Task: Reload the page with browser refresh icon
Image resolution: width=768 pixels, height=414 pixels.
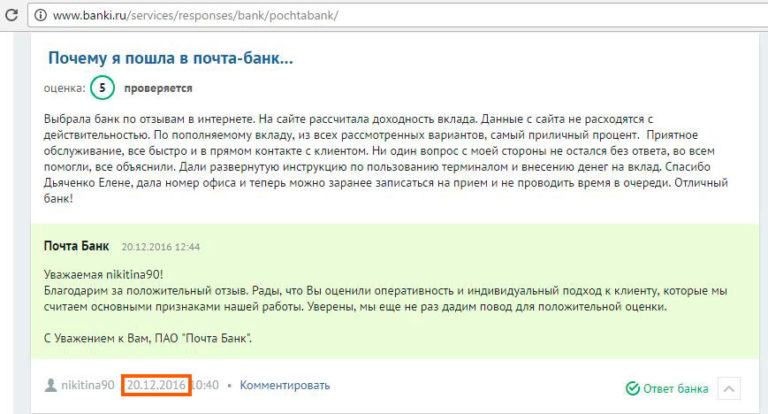Action: point(11,15)
